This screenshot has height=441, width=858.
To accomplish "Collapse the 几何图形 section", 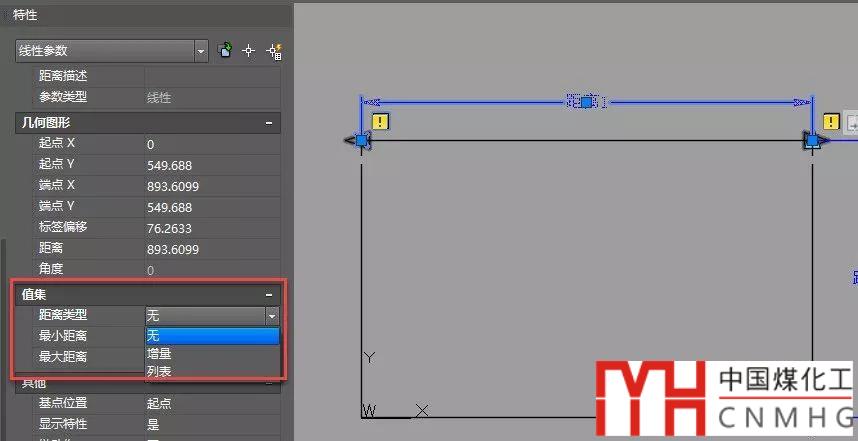I will point(269,123).
